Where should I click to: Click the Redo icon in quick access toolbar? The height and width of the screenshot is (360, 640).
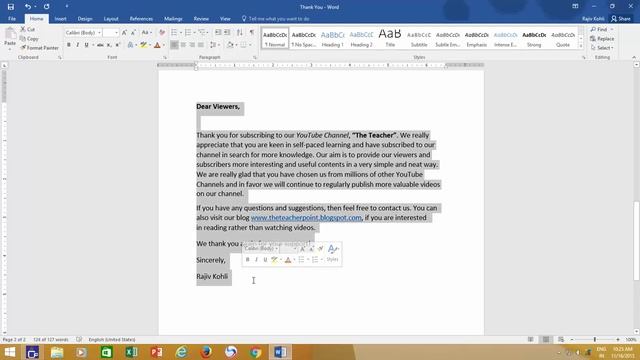pyautogui.click(x=47, y=7)
